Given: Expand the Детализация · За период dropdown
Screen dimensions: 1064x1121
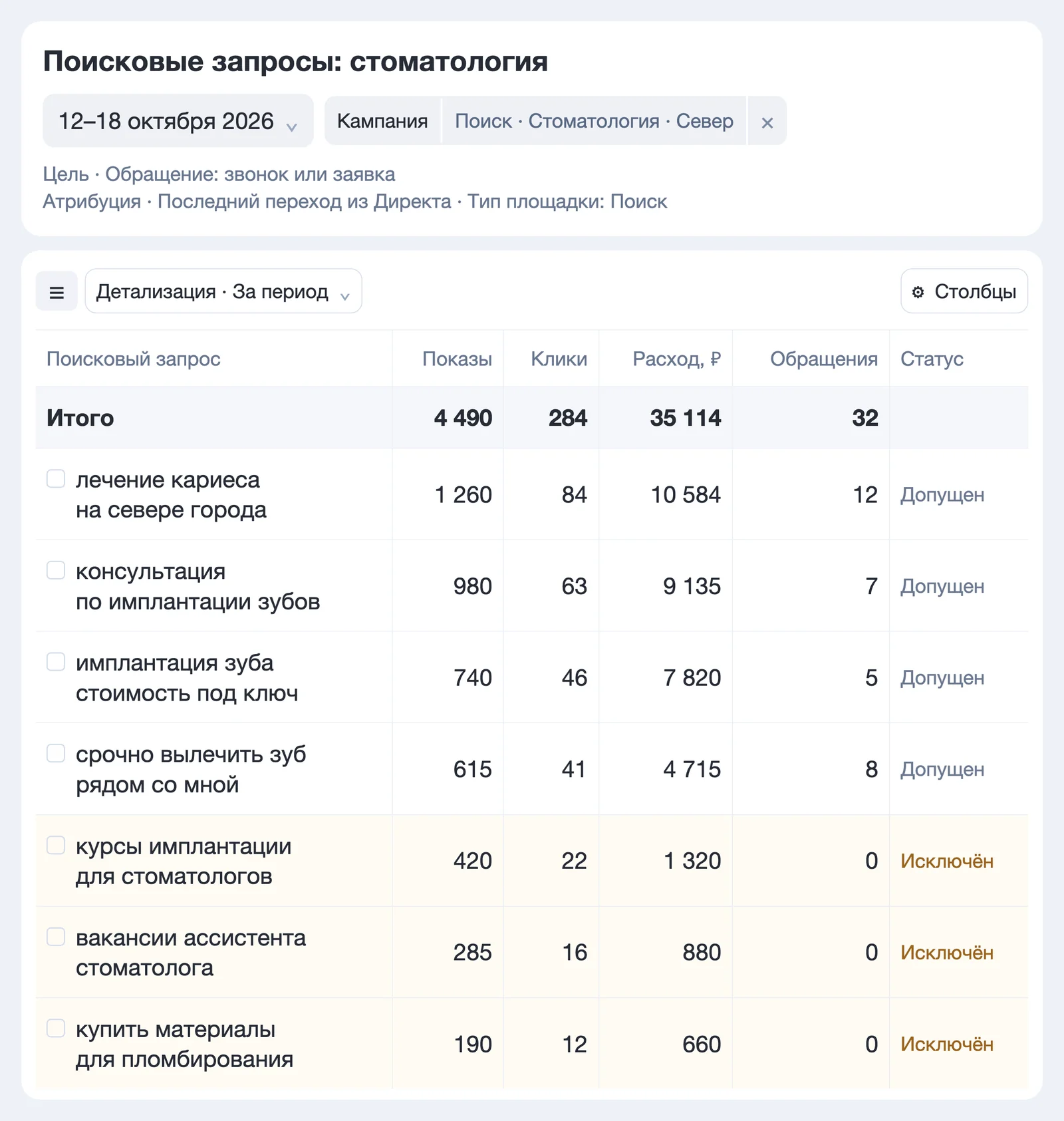Looking at the screenshot, I should (223, 291).
